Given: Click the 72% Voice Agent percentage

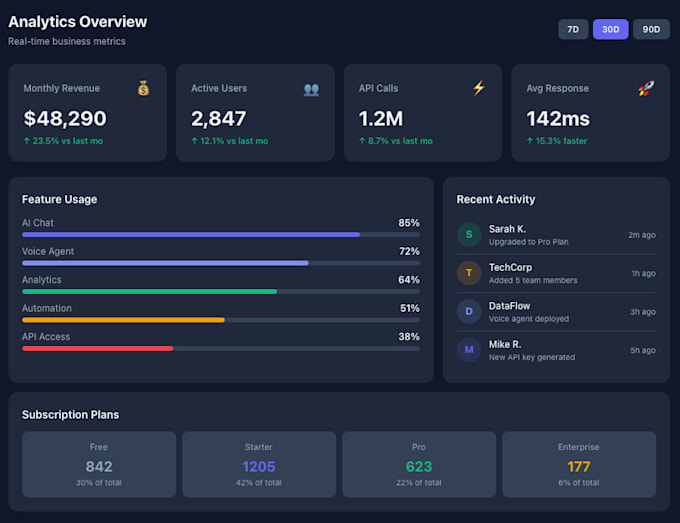Looking at the screenshot, I should click(409, 252).
